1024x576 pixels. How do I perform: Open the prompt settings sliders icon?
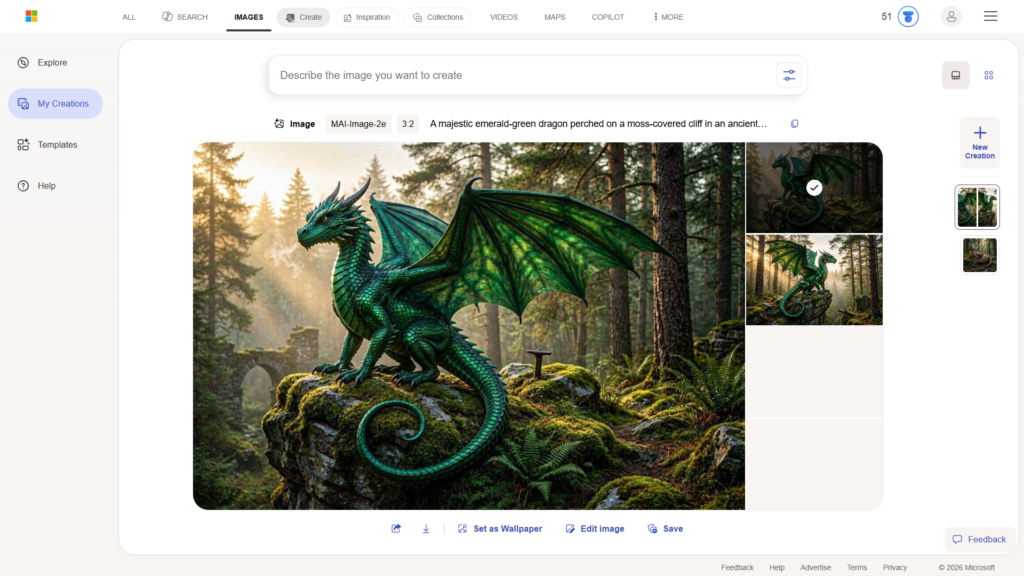[x=789, y=75]
